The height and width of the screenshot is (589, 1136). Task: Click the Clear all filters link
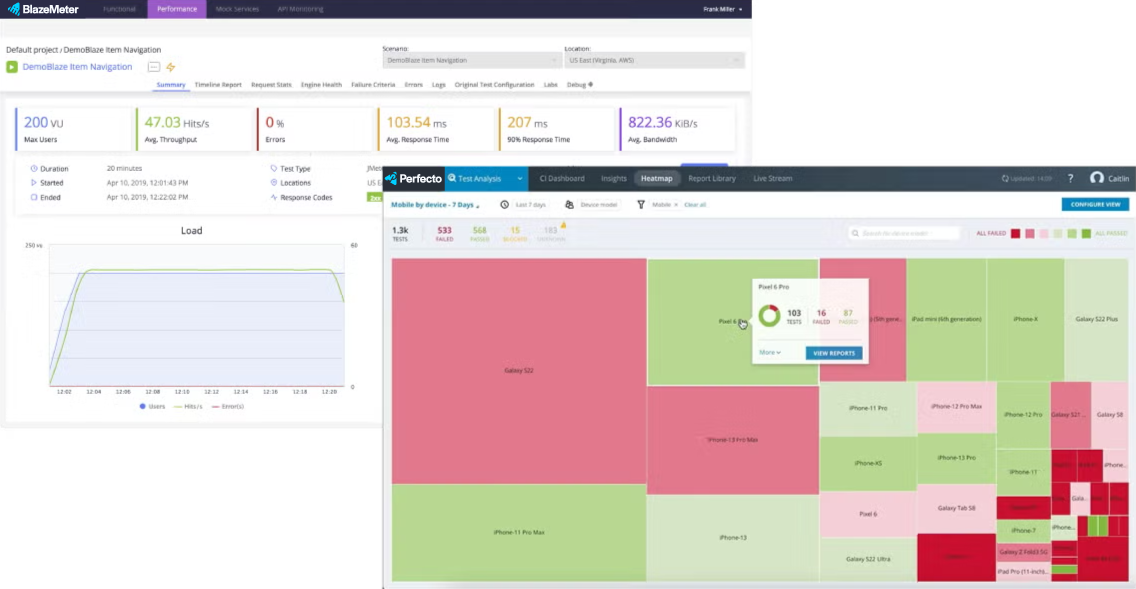695,205
